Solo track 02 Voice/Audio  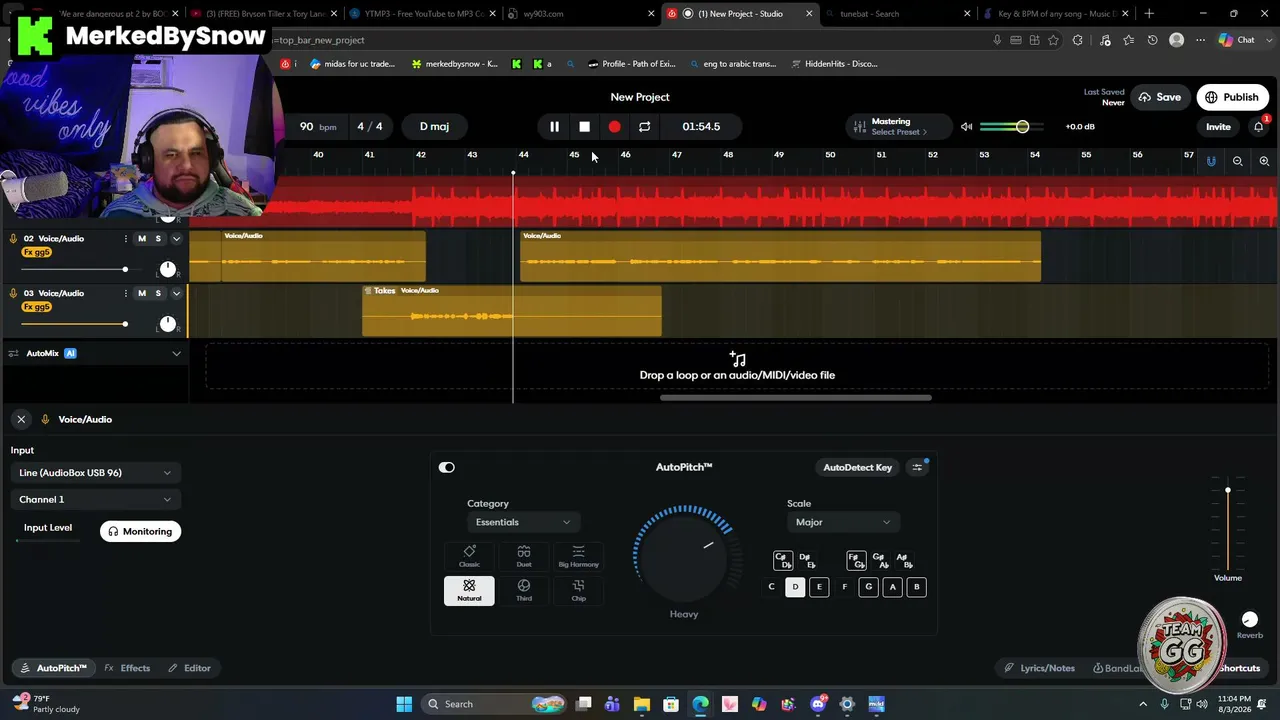(158, 239)
